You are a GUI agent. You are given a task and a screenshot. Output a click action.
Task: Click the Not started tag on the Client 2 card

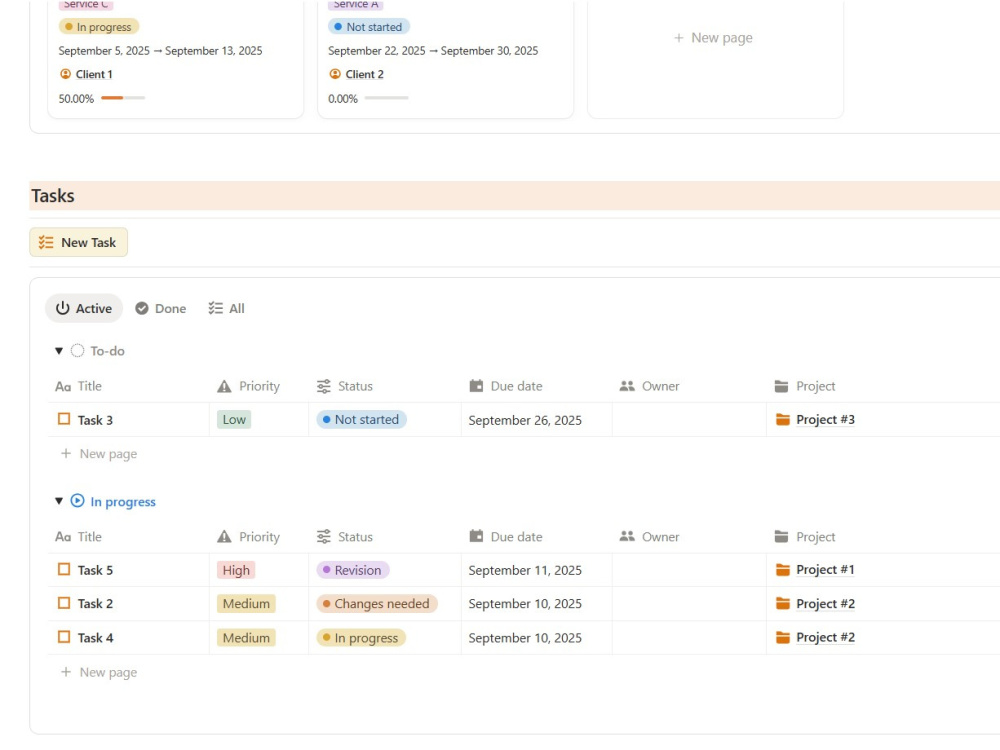point(369,27)
